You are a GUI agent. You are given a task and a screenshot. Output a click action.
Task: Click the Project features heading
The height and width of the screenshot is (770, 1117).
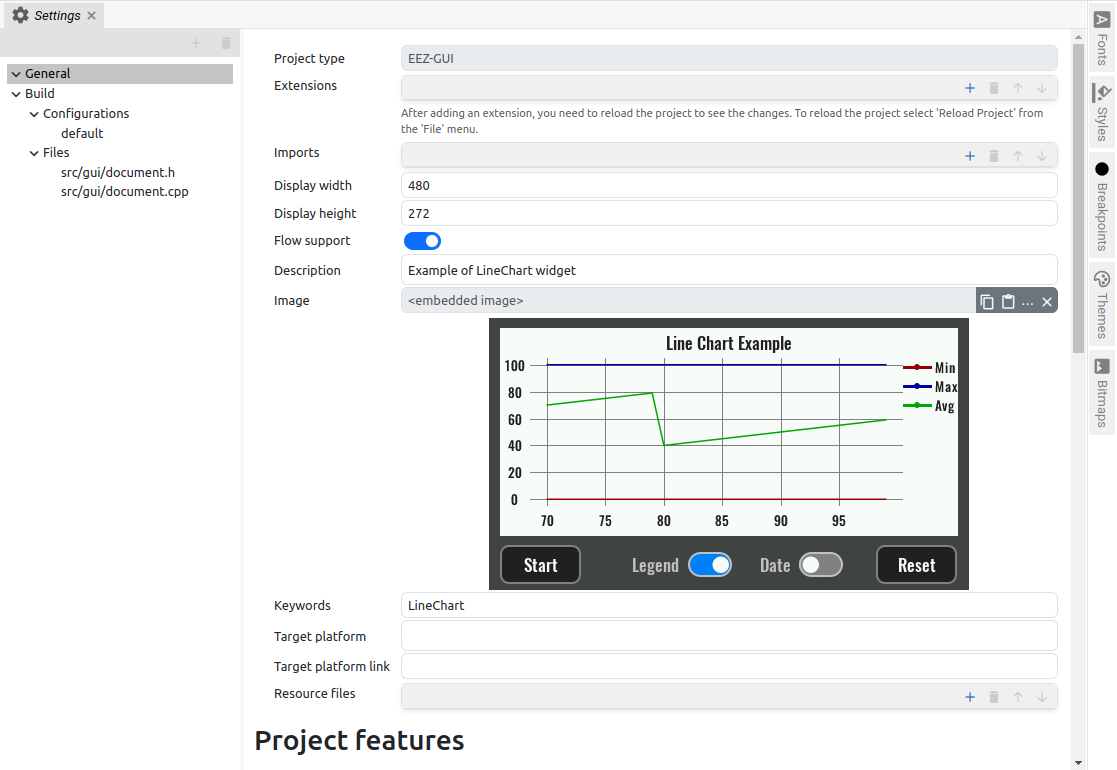pos(359,740)
